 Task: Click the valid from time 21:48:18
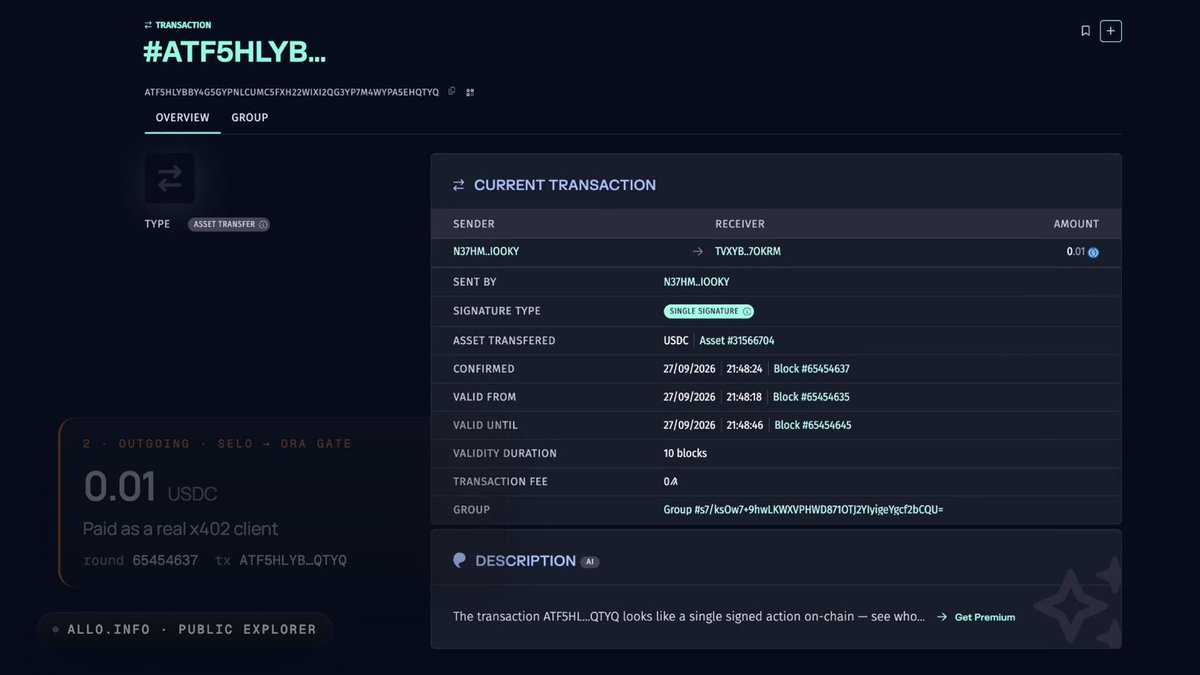pos(744,397)
